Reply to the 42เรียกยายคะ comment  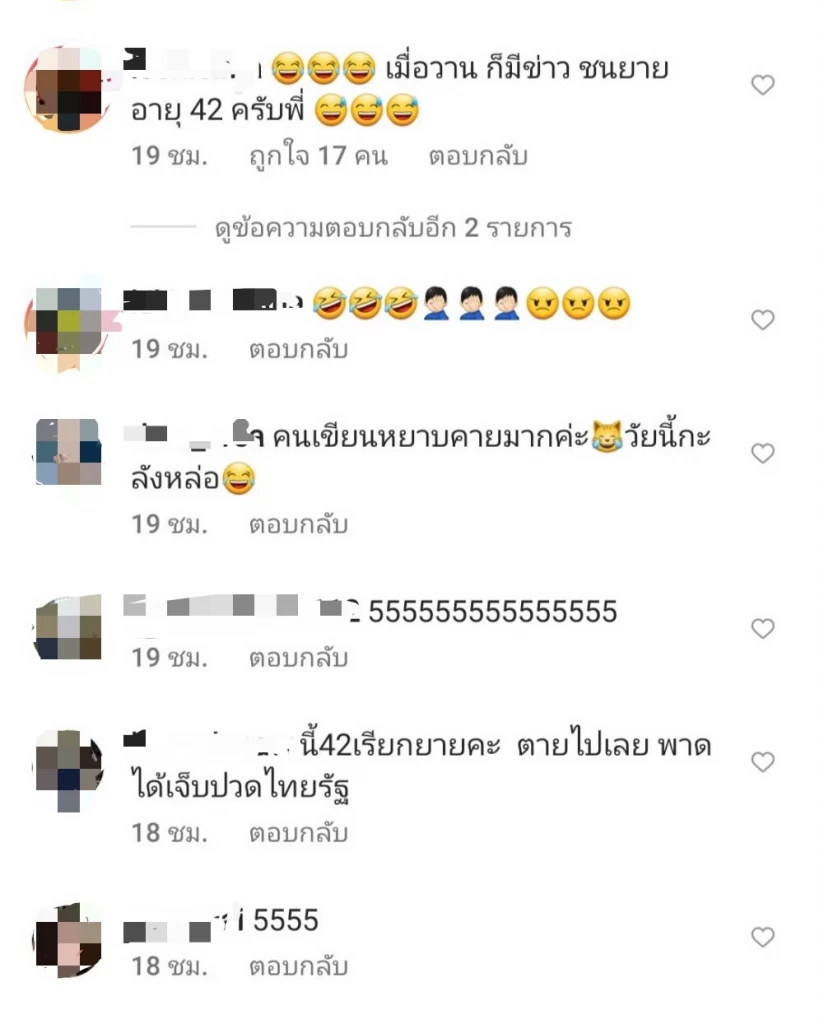298,833
